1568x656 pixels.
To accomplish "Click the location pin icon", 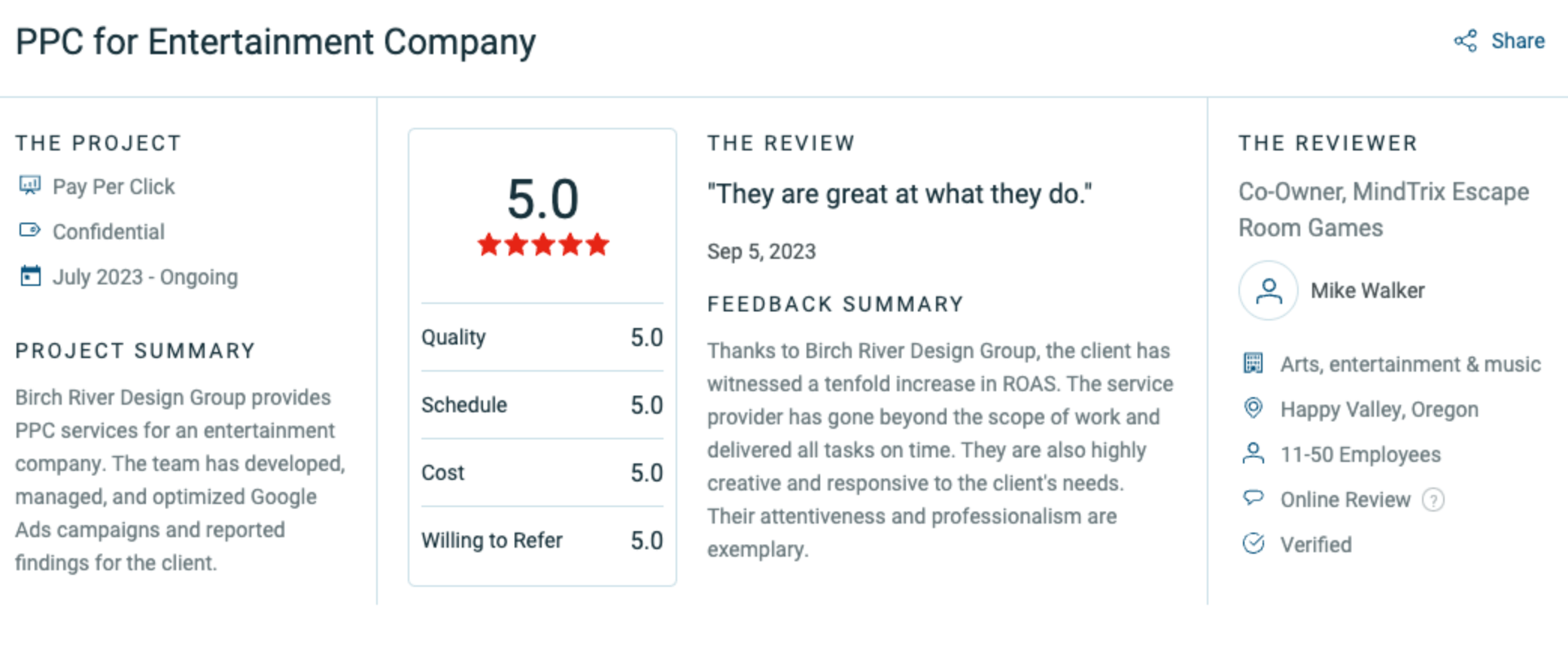I will 1253,408.
